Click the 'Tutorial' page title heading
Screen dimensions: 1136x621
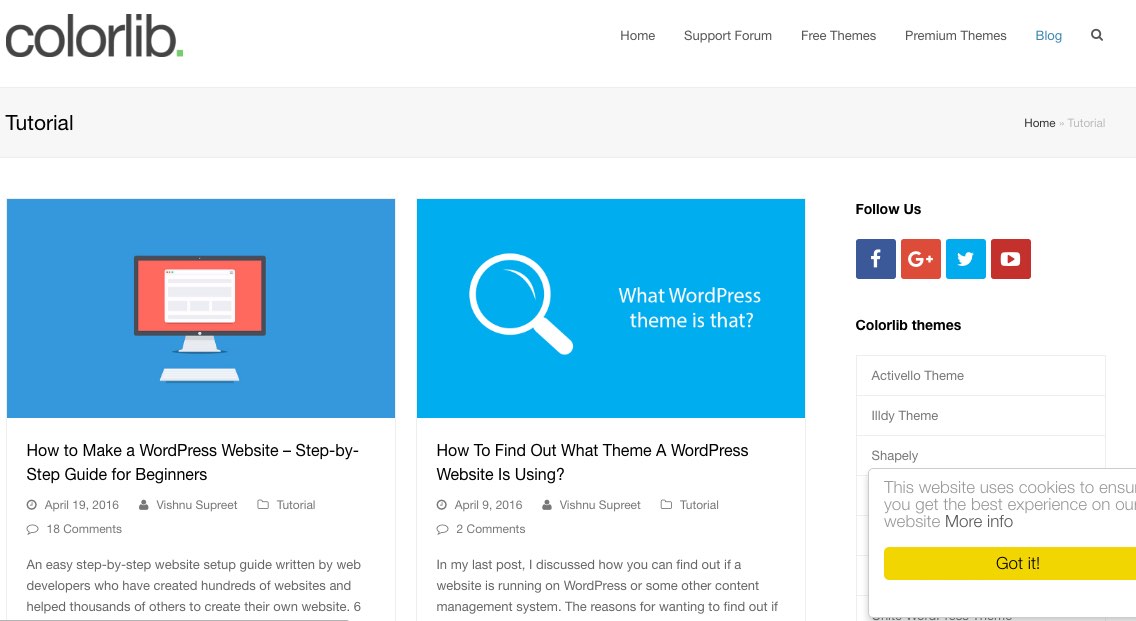(x=39, y=123)
